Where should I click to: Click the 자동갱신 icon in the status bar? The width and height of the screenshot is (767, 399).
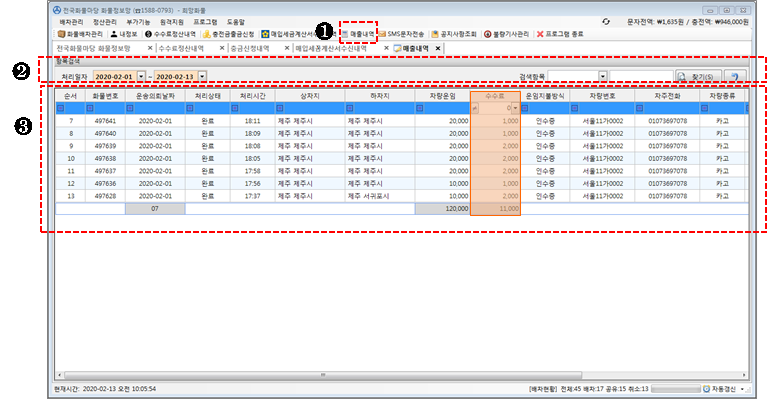[706, 389]
